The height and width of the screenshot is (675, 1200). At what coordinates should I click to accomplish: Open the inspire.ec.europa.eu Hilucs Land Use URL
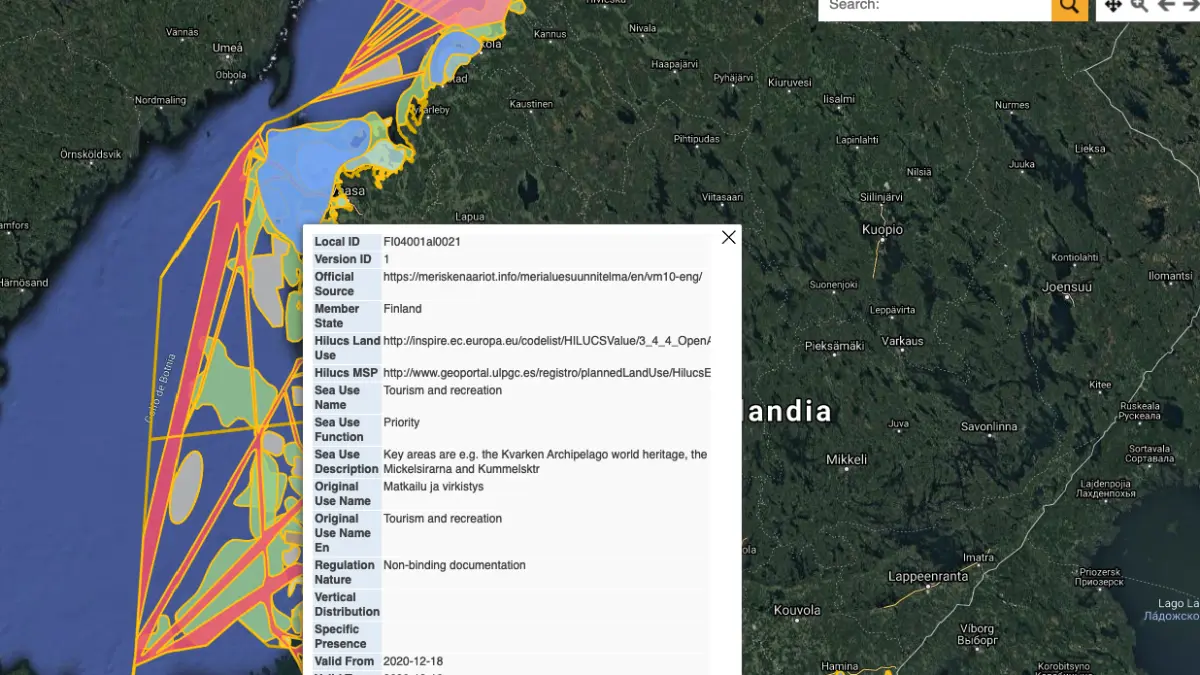click(546, 341)
